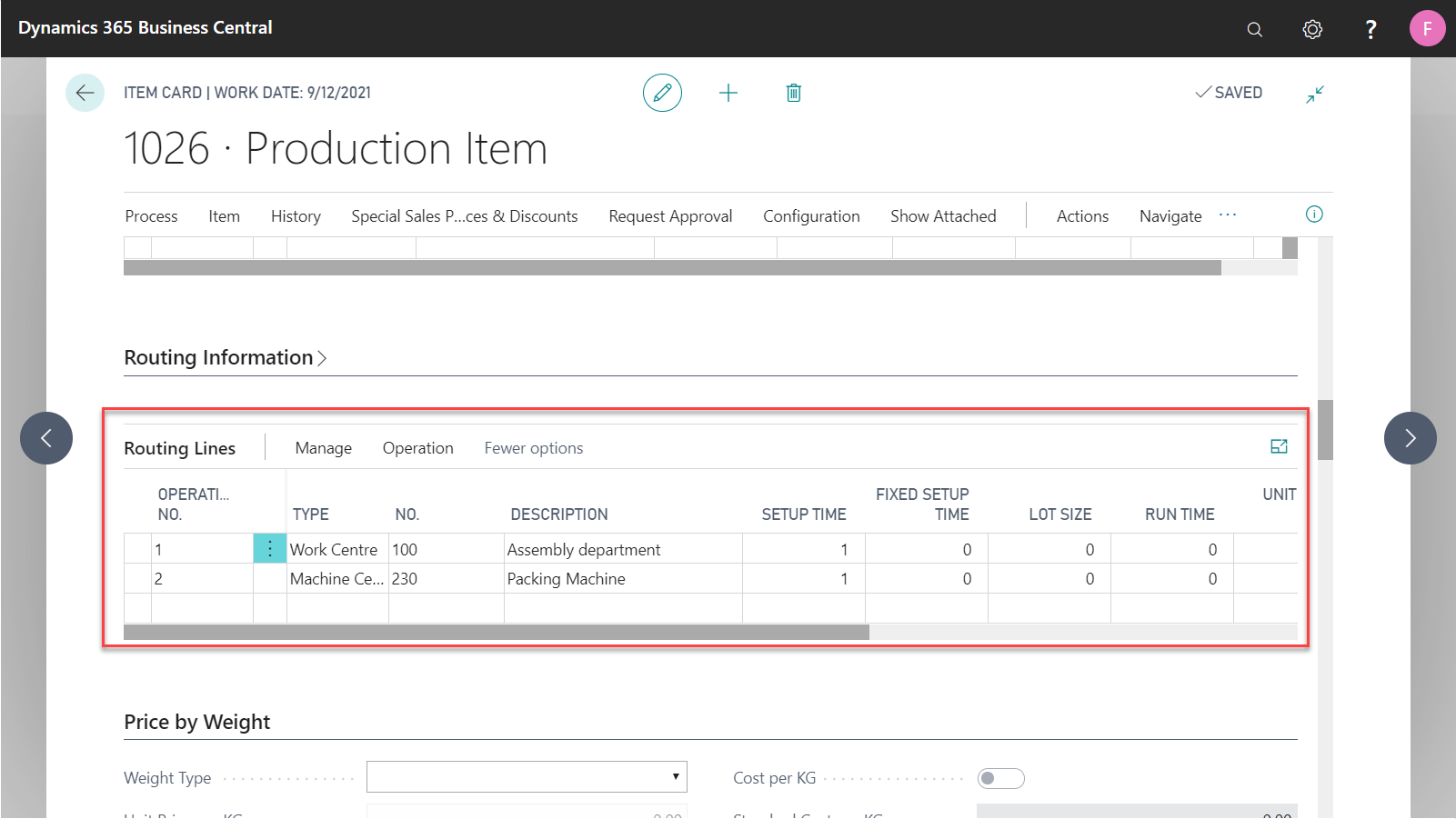Open row menu for operation 1
This screenshot has height=819, width=1456.
coord(270,549)
